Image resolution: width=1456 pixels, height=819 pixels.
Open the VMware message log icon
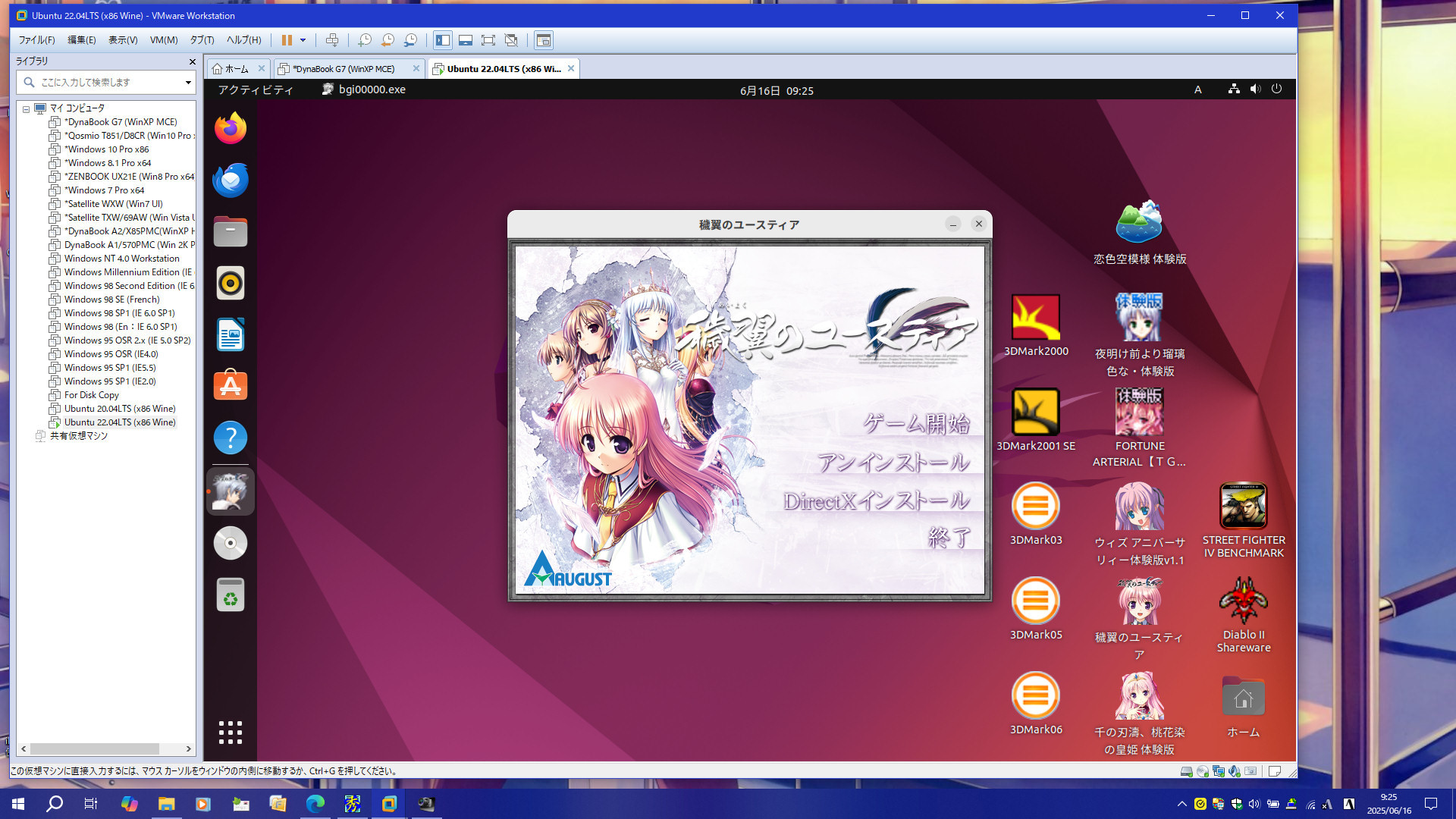click(x=1275, y=771)
